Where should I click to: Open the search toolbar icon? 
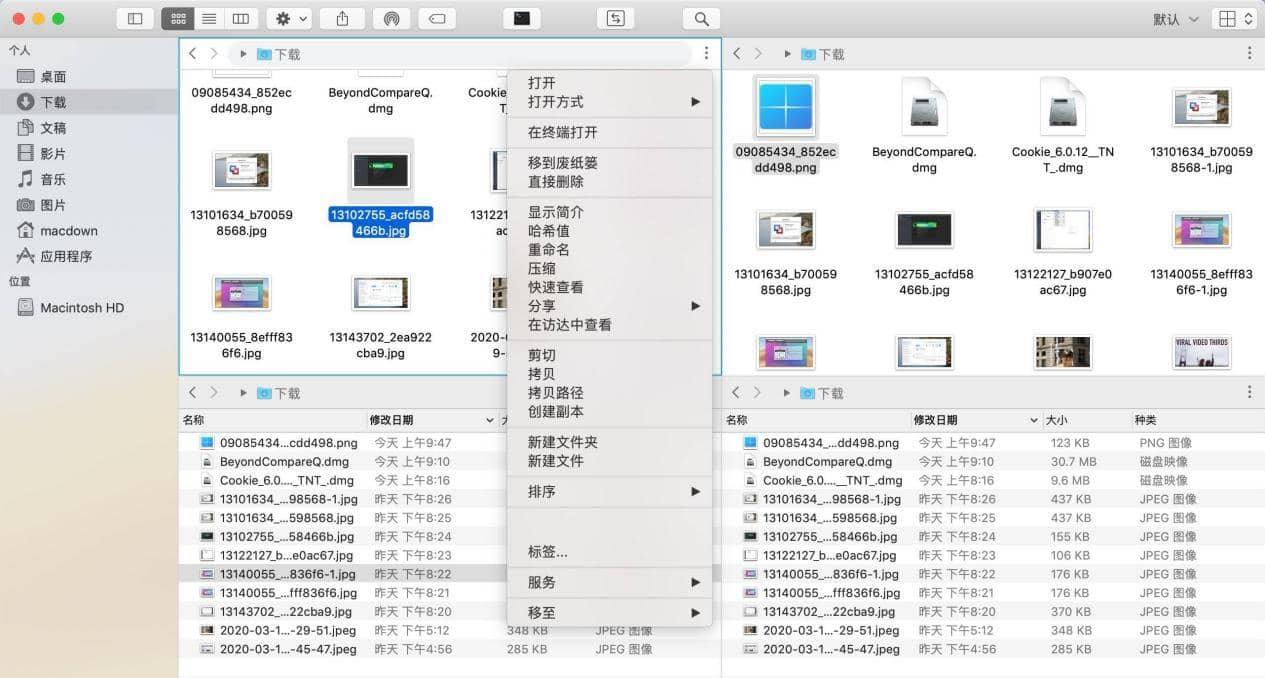point(700,17)
